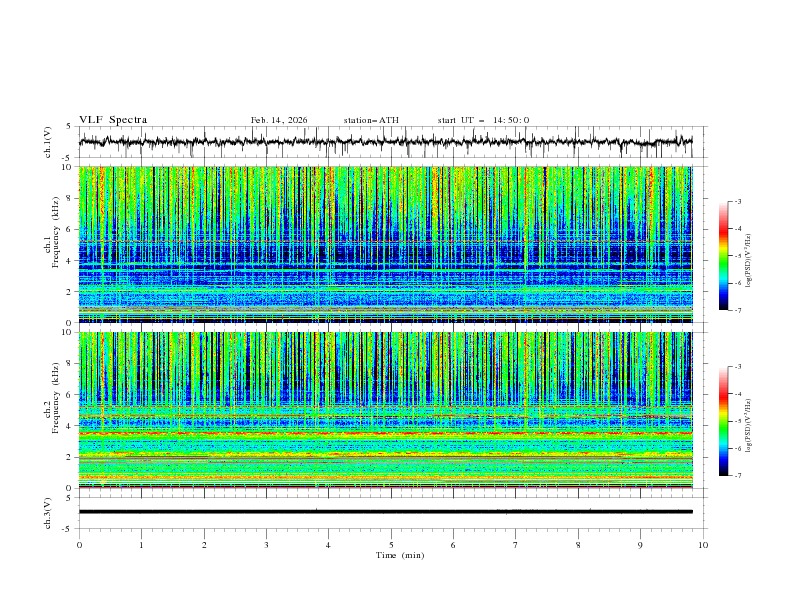Click the time axis tick label '2'
The height and width of the screenshot is (612, 792).
[204, 545]
